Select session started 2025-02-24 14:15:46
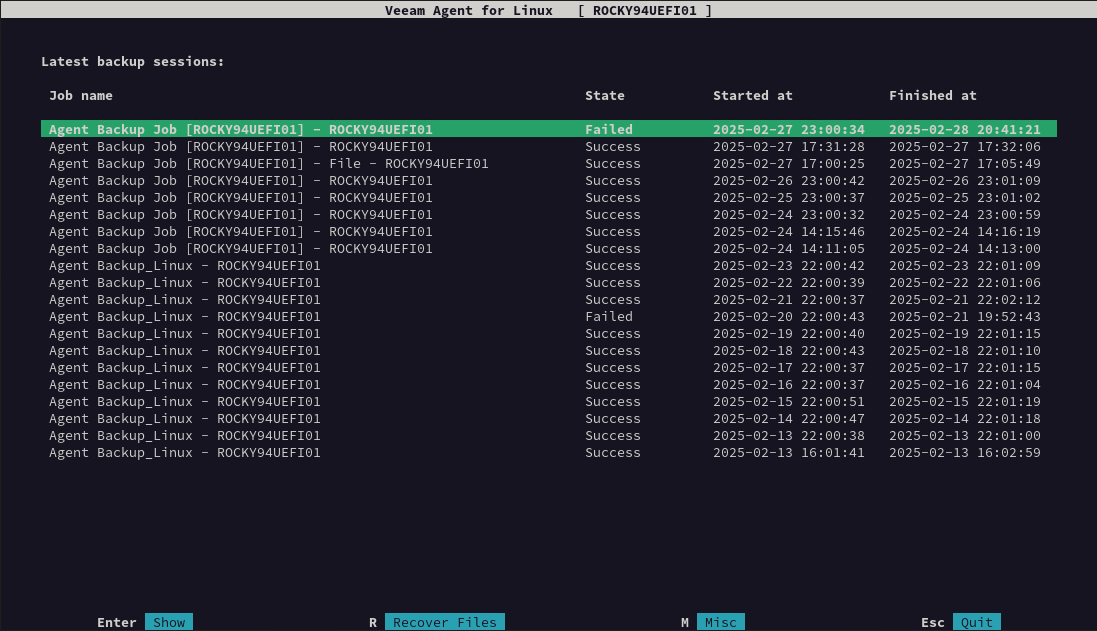 coord(548,232)
